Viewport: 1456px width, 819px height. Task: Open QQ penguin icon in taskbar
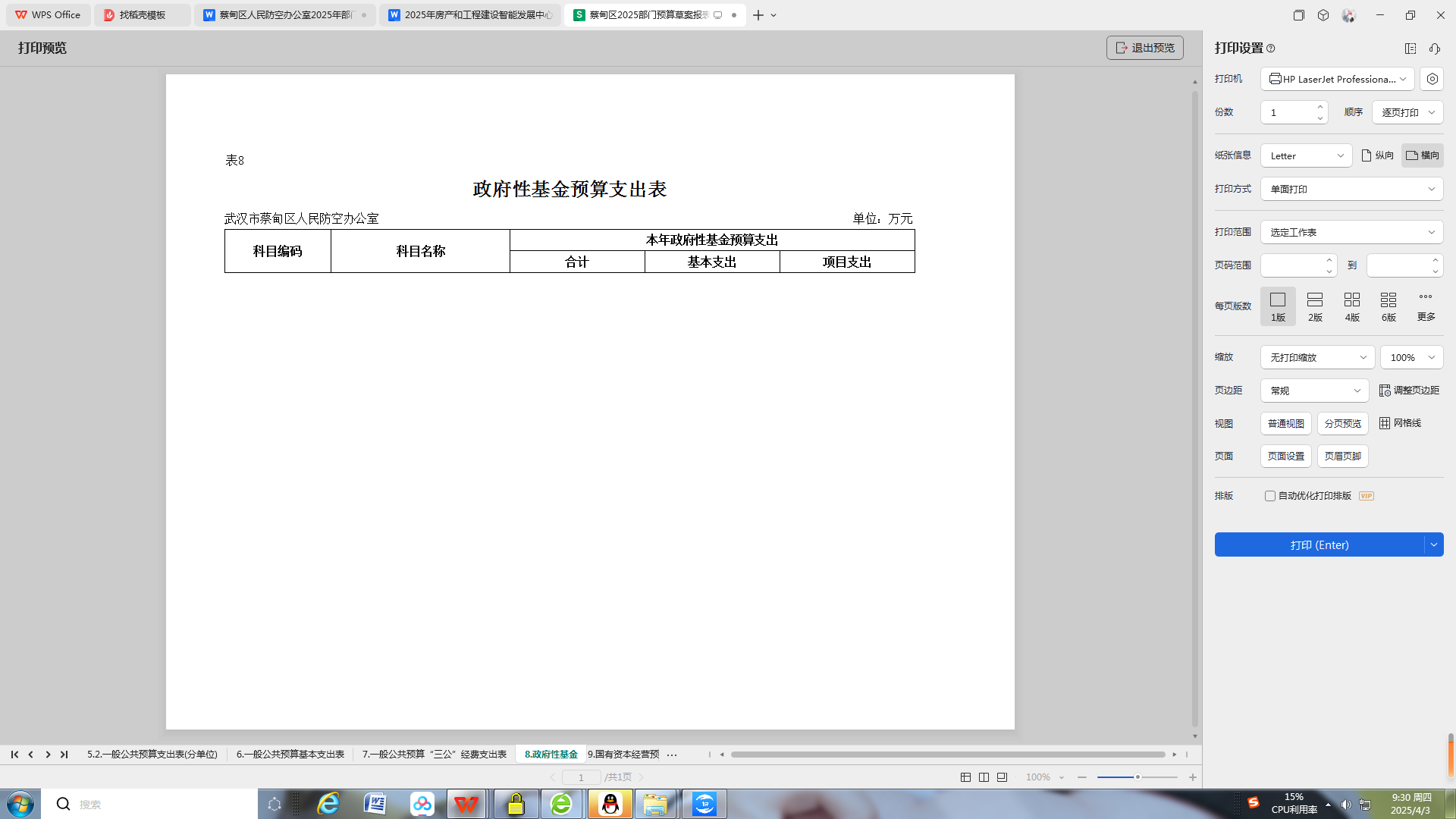tap(610, 804)
